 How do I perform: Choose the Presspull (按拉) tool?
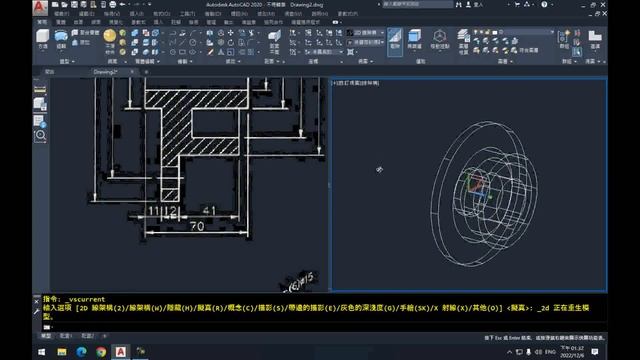tap(81, 42)
